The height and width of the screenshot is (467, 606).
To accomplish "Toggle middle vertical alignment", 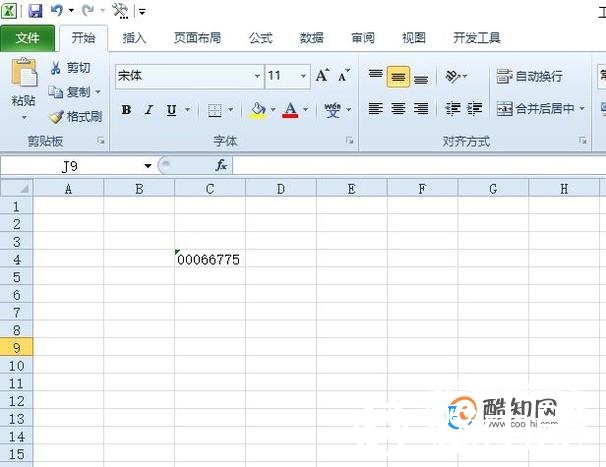I will pyautogui.click(x=398, y=77).
